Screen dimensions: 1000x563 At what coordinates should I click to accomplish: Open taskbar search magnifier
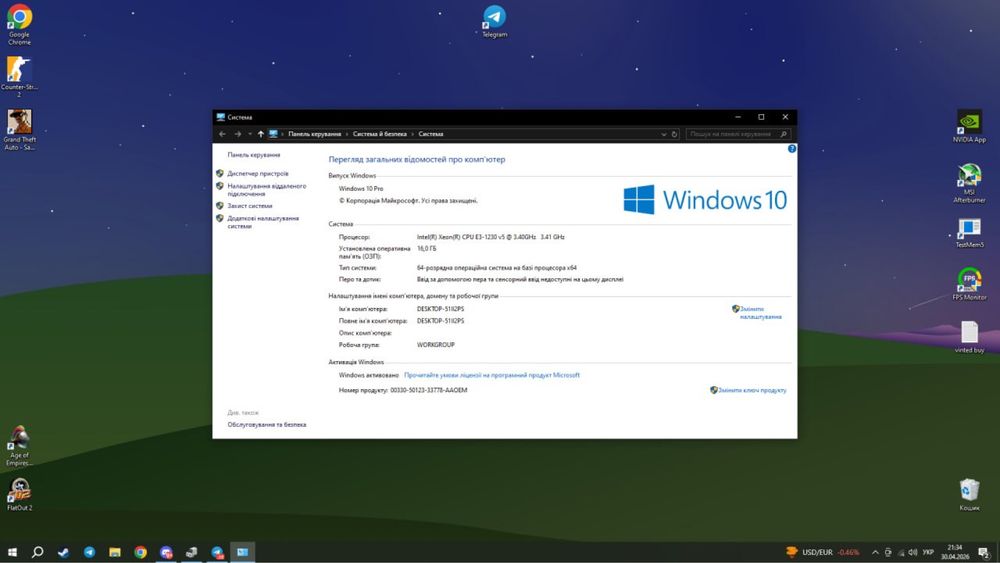(x=38, y=552)
